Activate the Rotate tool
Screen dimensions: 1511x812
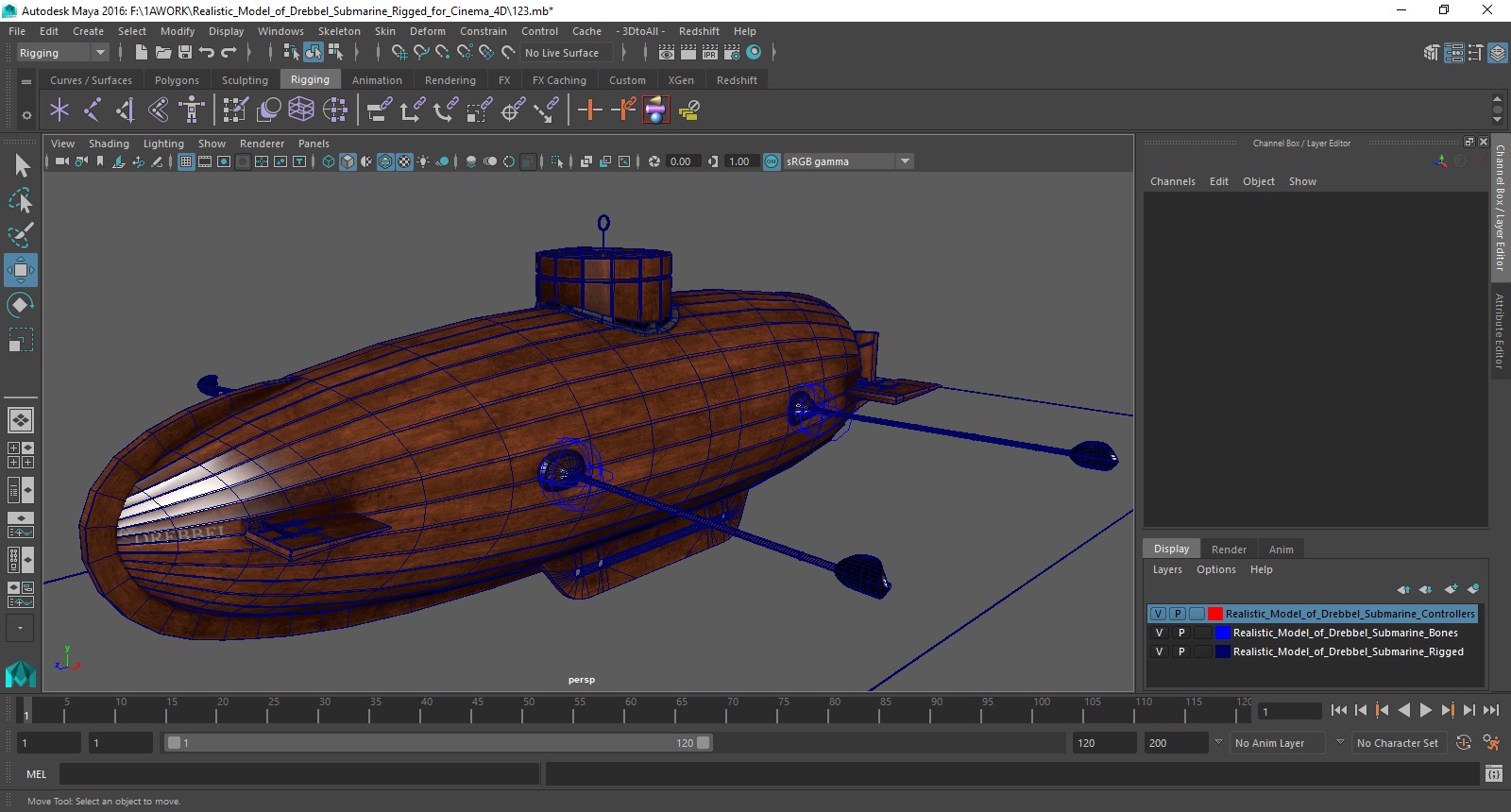click(20, 304)
